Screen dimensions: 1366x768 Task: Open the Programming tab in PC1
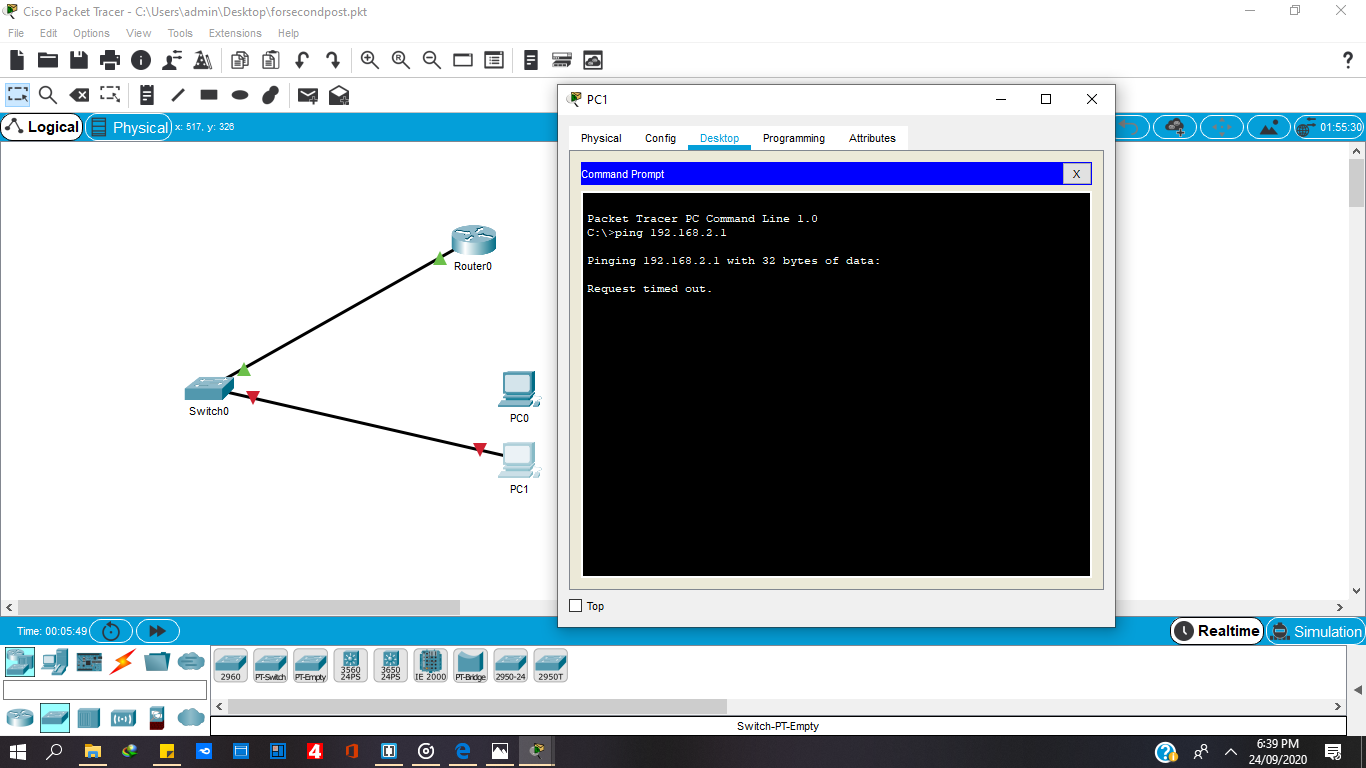coord(794,138)
